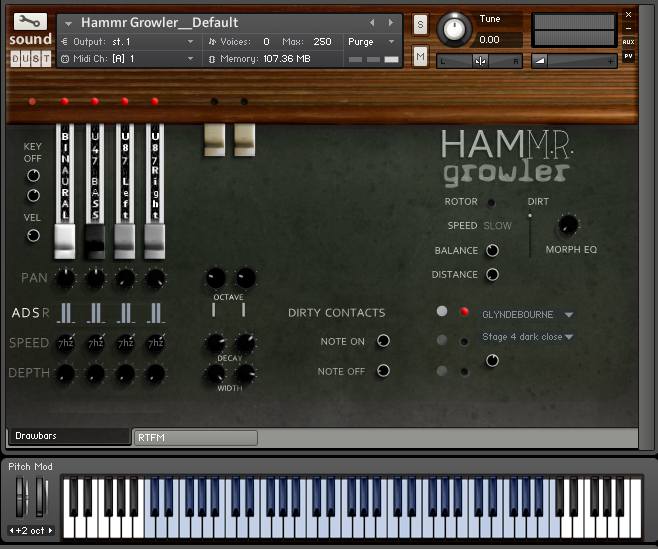This screenshot has width=658, height=549.
Task: Click the DISTANCE knob
Action: [x=492, y=274]
